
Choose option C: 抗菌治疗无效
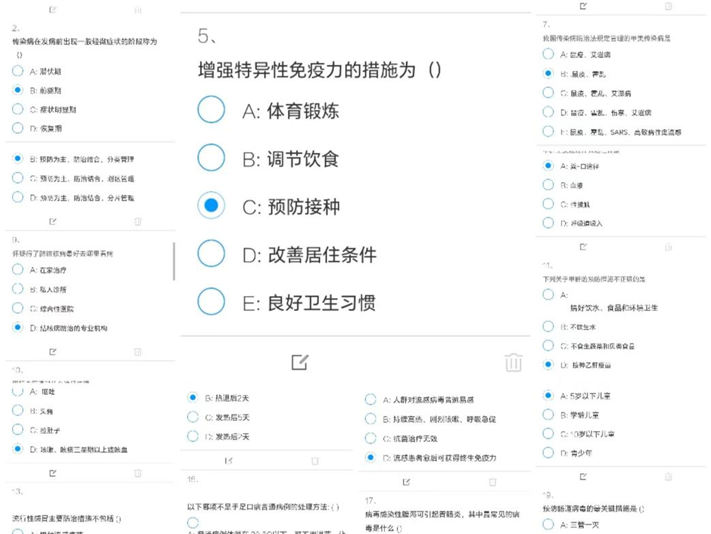[x=370, y=438]
